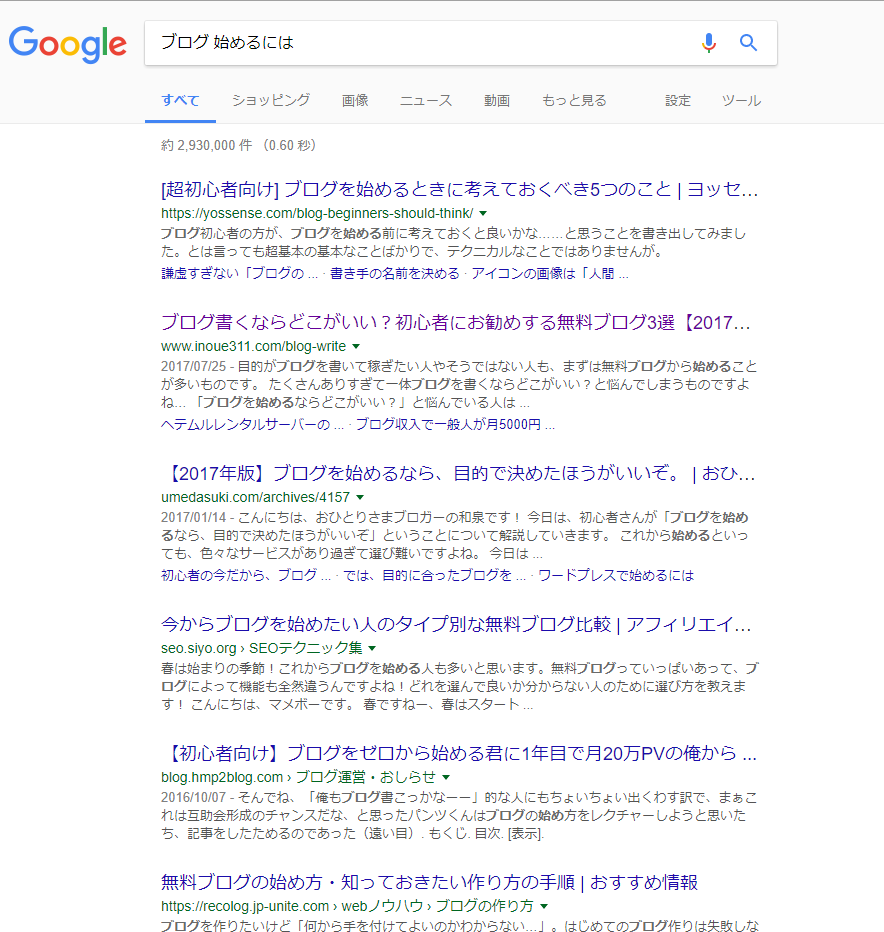
Task: Expand the もっと見る menu
Action: [574, 100]
